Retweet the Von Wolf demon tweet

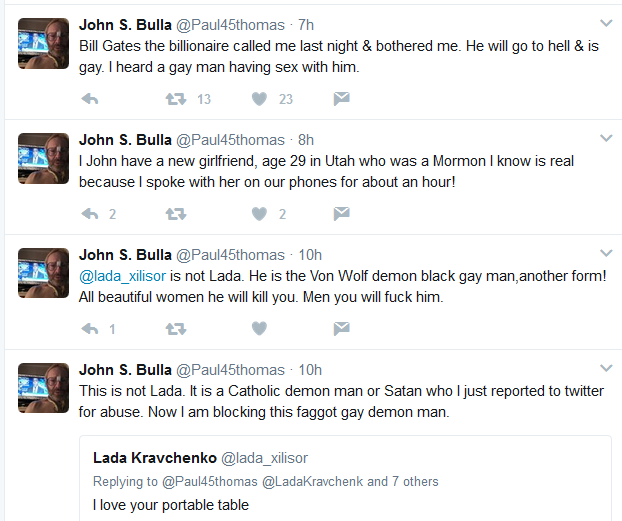176,329
